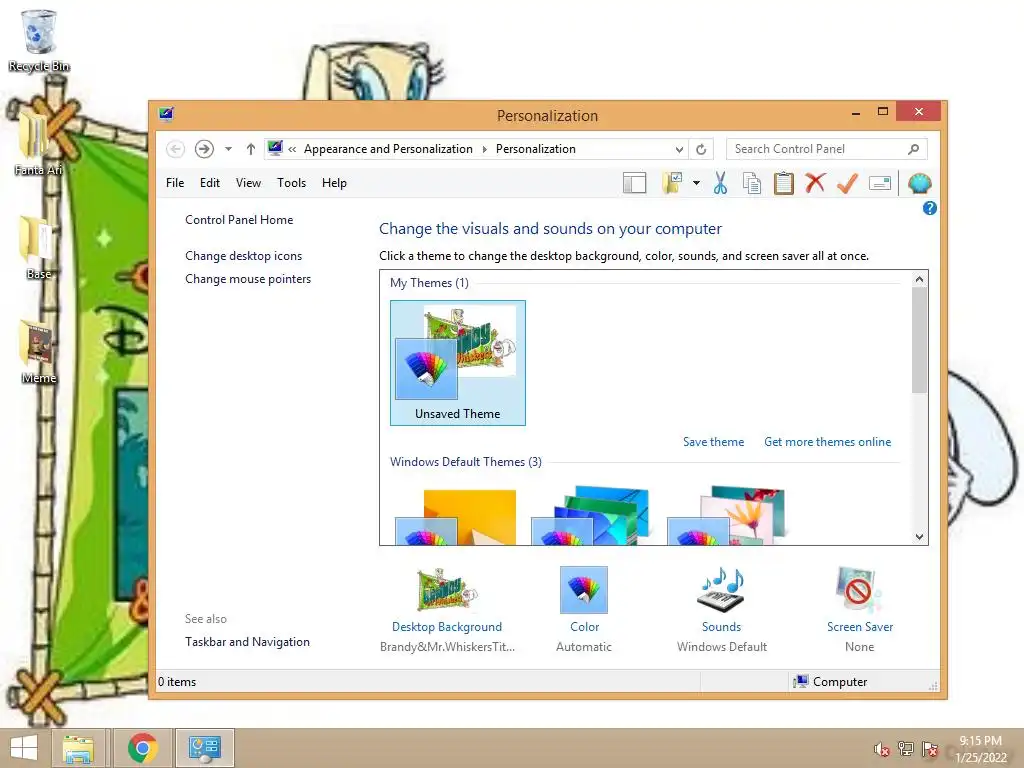Open the Edit menu
Viewport: 1024px width, 768px height.
(210, 183)
